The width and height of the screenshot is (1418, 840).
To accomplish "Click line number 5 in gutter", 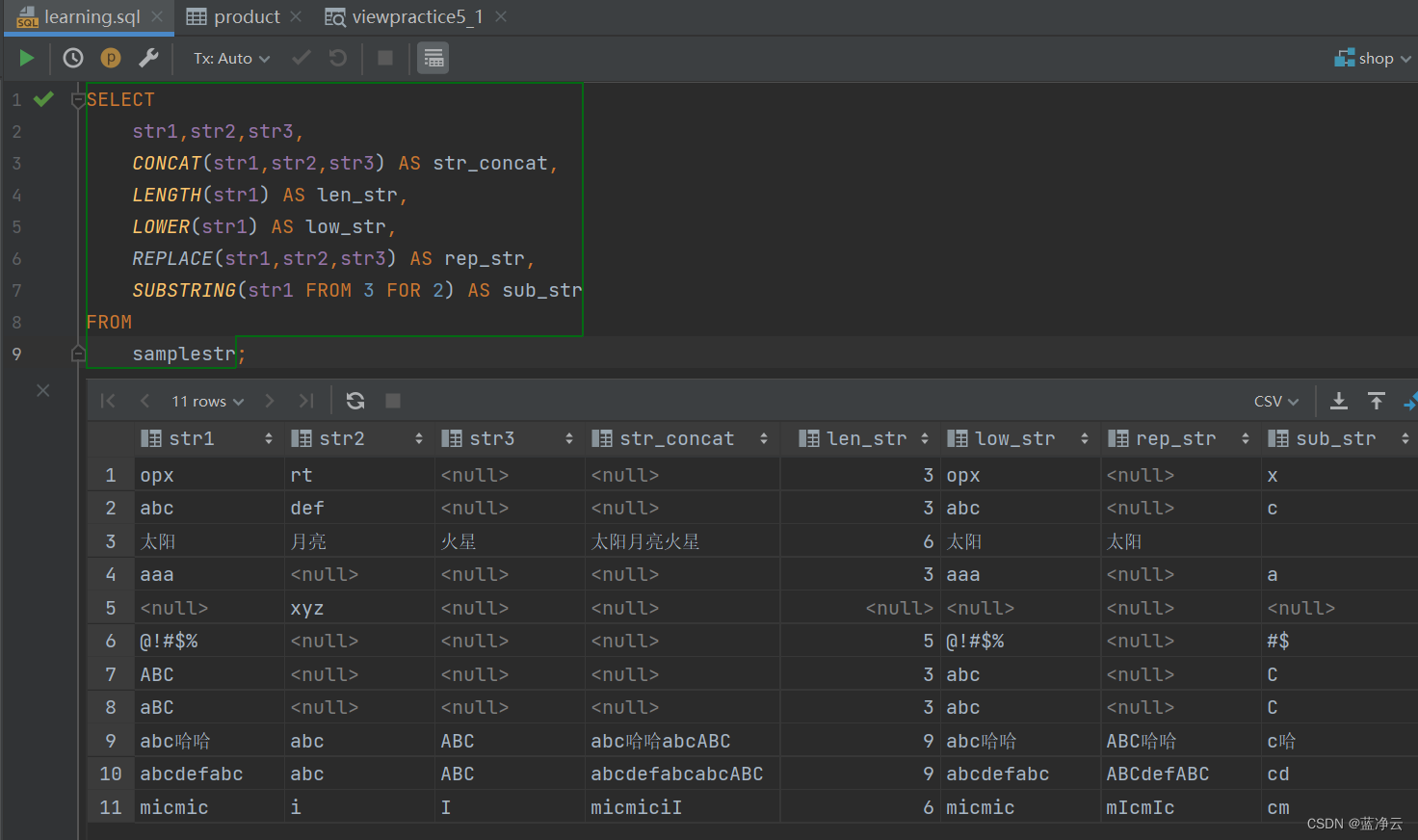I will (16, 226).
